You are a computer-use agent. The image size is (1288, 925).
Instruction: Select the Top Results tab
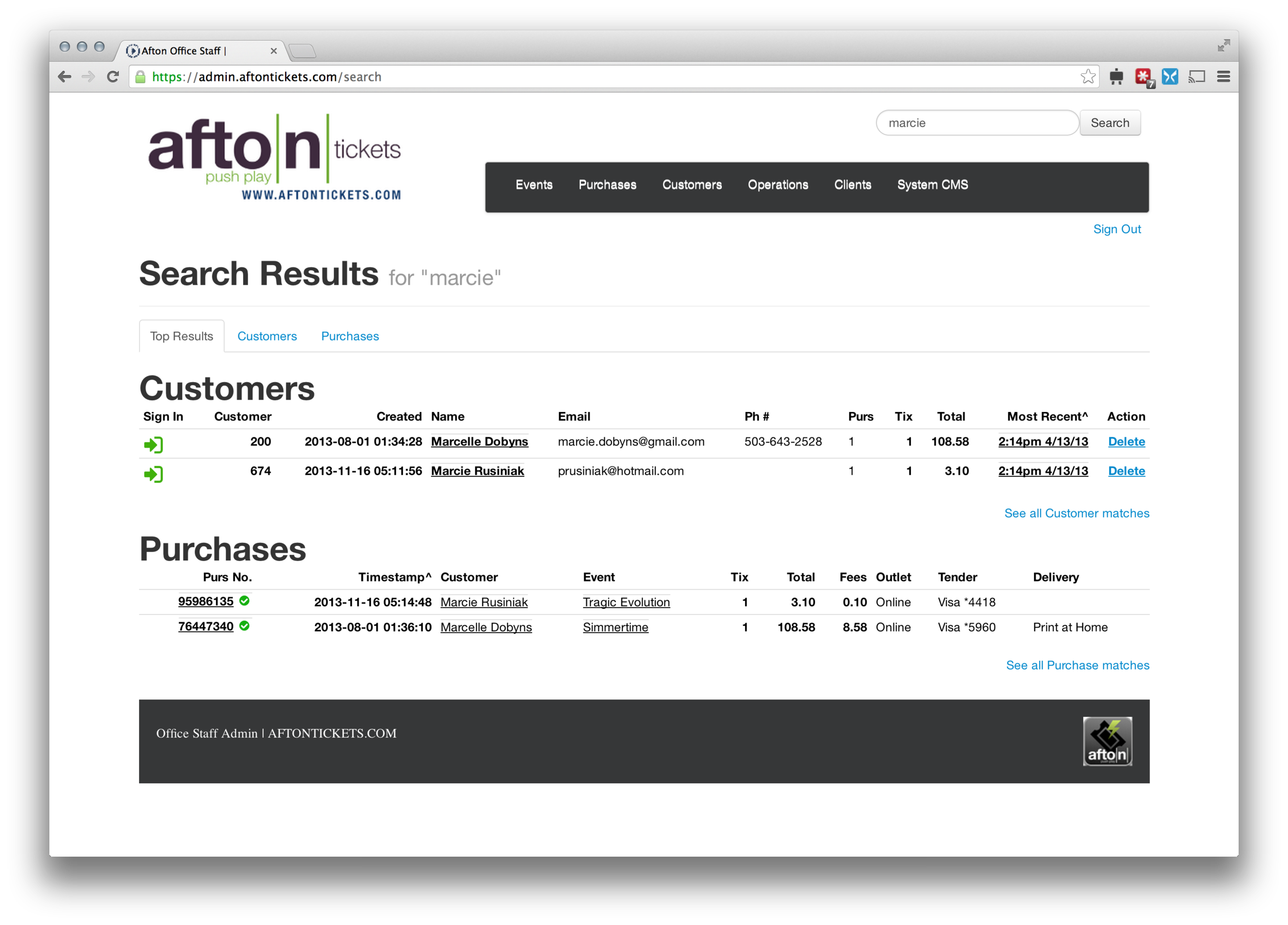182,336
